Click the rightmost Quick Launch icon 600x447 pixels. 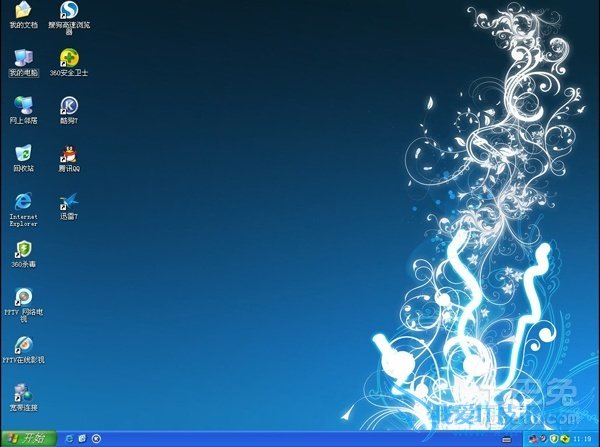point(96,438)
